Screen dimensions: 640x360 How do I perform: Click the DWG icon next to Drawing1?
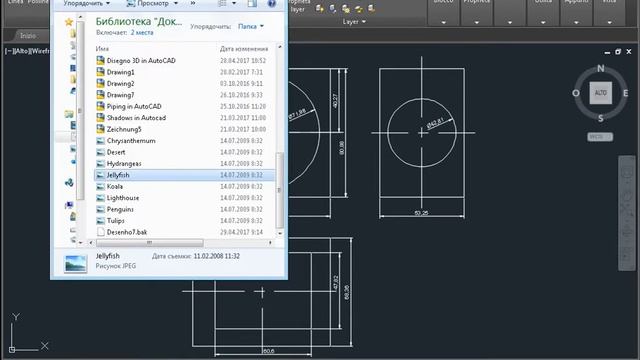click(100, 72)
